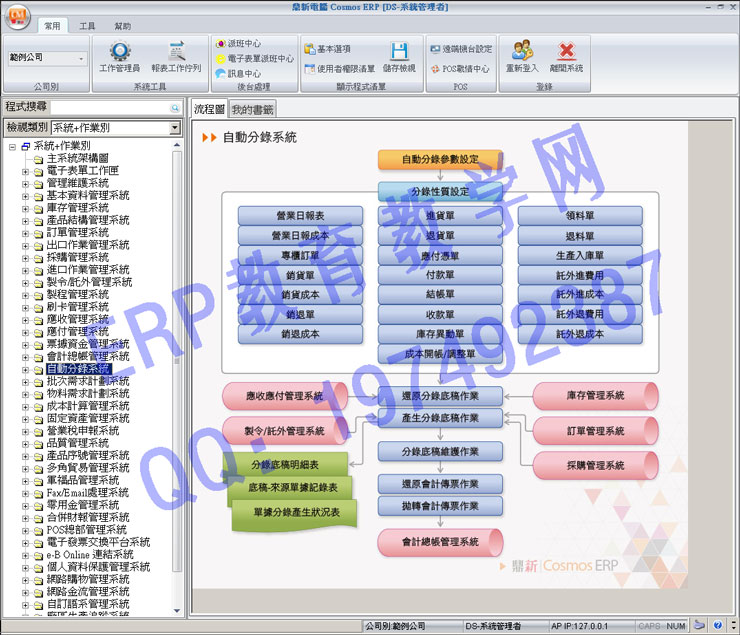The image size is (740, 635).
Task: Click the tree scrollbar up arrow
Action: pos(177,145)
